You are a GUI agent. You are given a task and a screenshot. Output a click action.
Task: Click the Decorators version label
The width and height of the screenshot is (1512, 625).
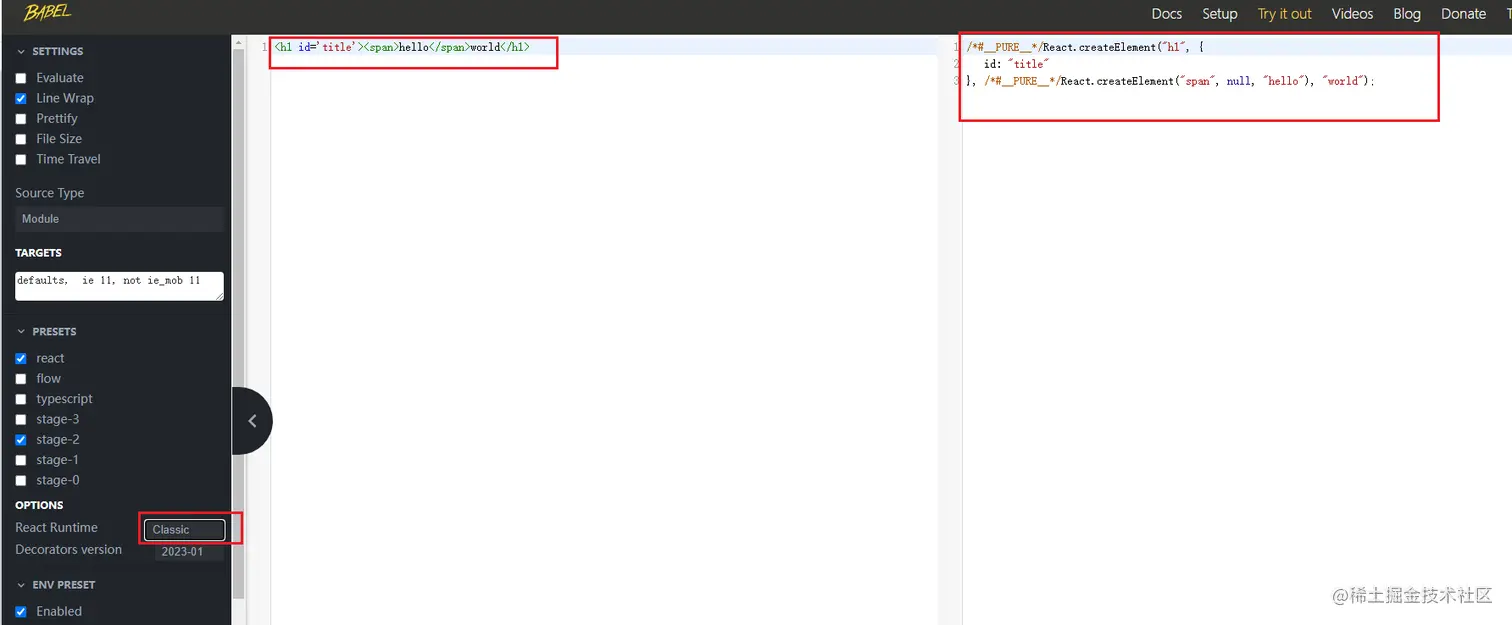pos(68,550)
